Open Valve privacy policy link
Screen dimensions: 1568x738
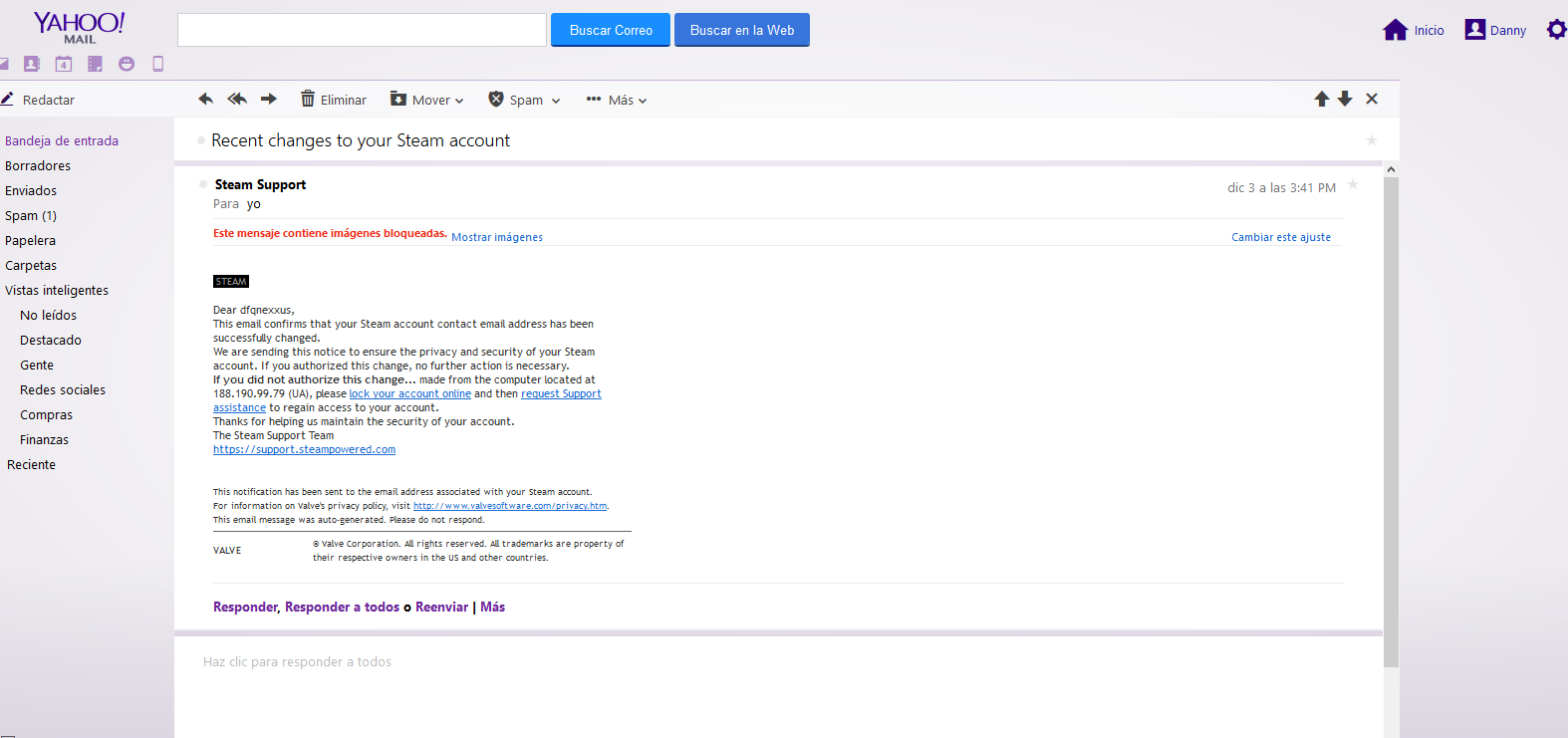[x=510, y=506]
